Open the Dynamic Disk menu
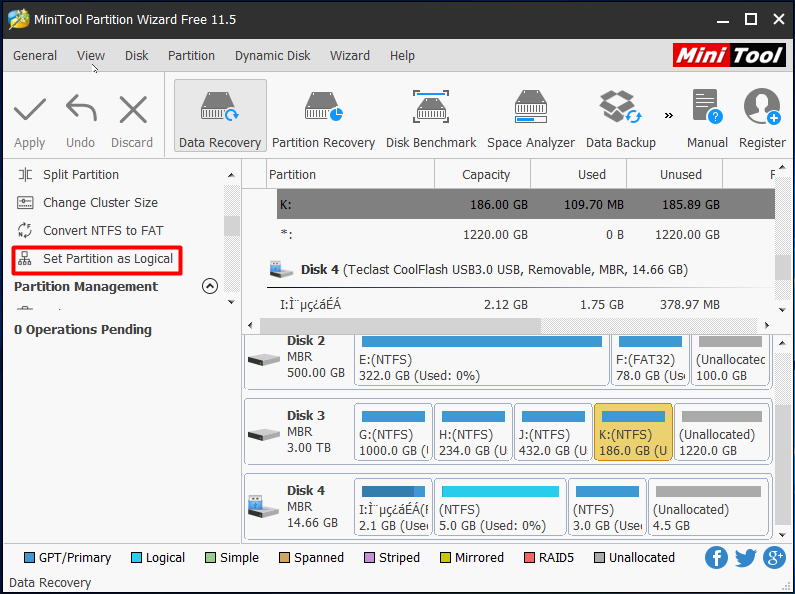This screenshot has height=594, width=795. [272, 56]
